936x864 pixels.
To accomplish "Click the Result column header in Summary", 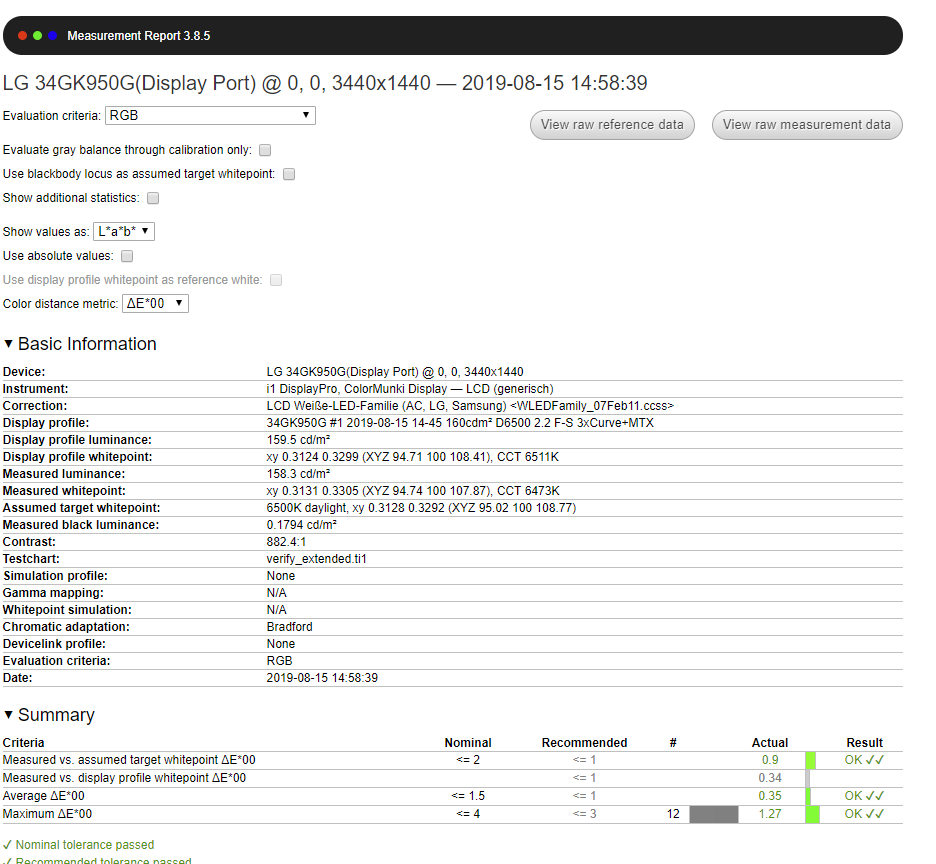I will [864, 743].
